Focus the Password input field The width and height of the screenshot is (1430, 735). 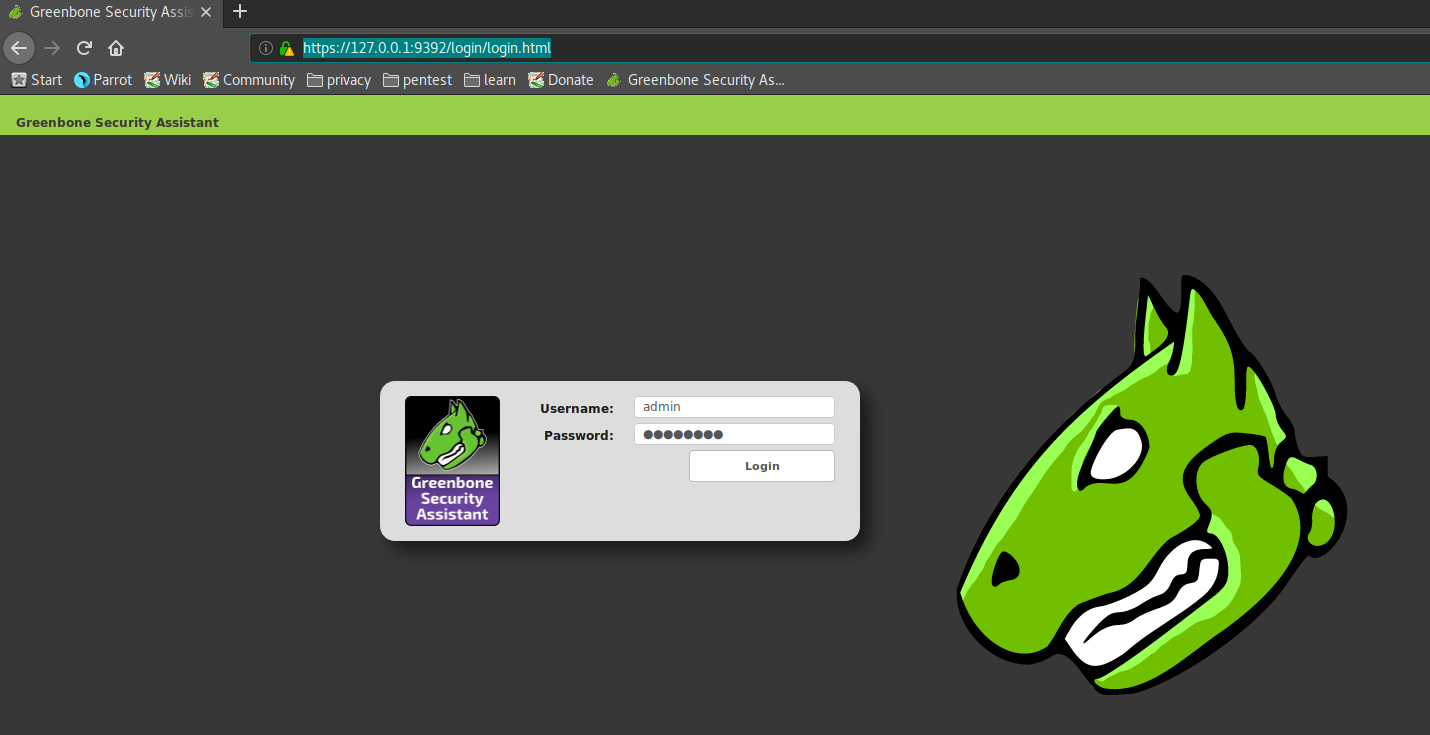[734, 434]
